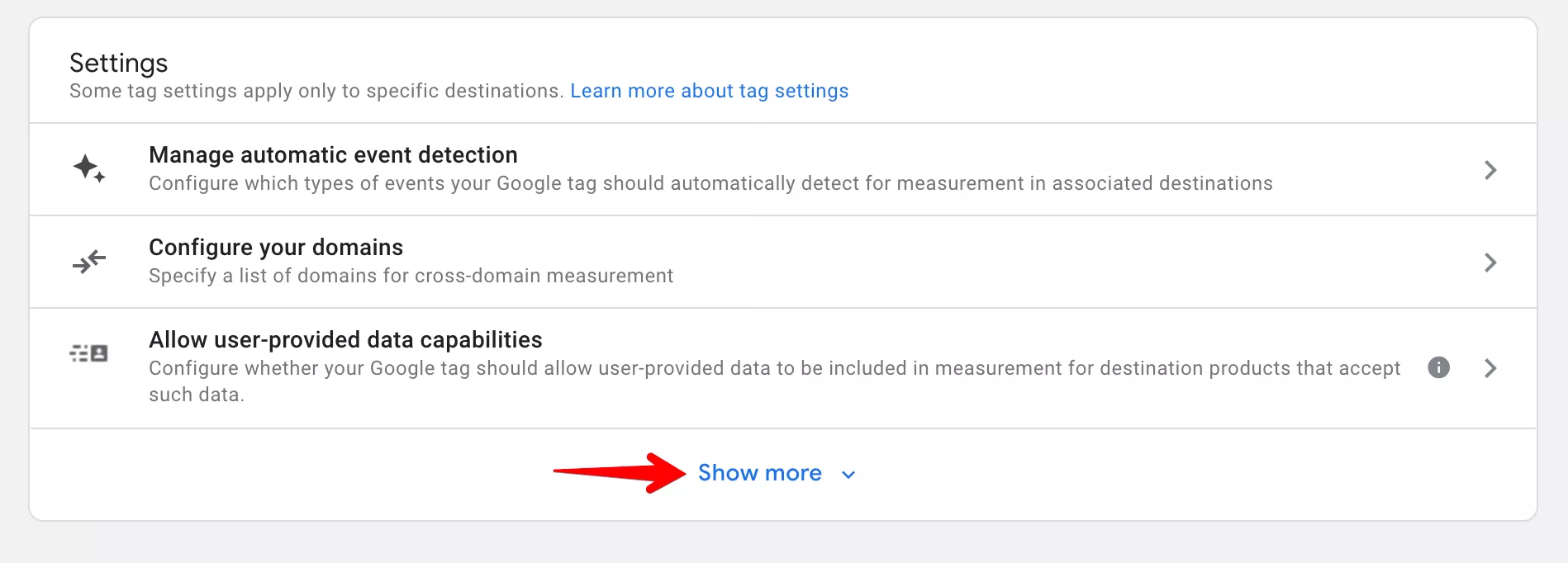Show more settings via Show more text
Screen dimensions: 1568x563
point(759,473)
